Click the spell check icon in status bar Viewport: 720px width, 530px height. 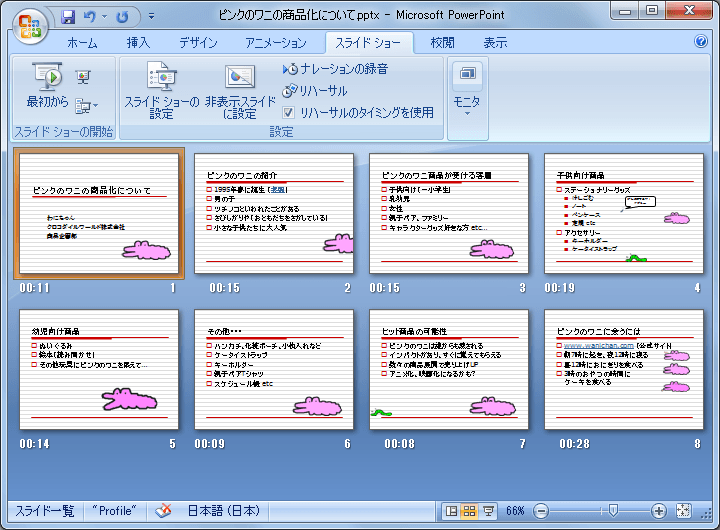click(x=163, y=511)
